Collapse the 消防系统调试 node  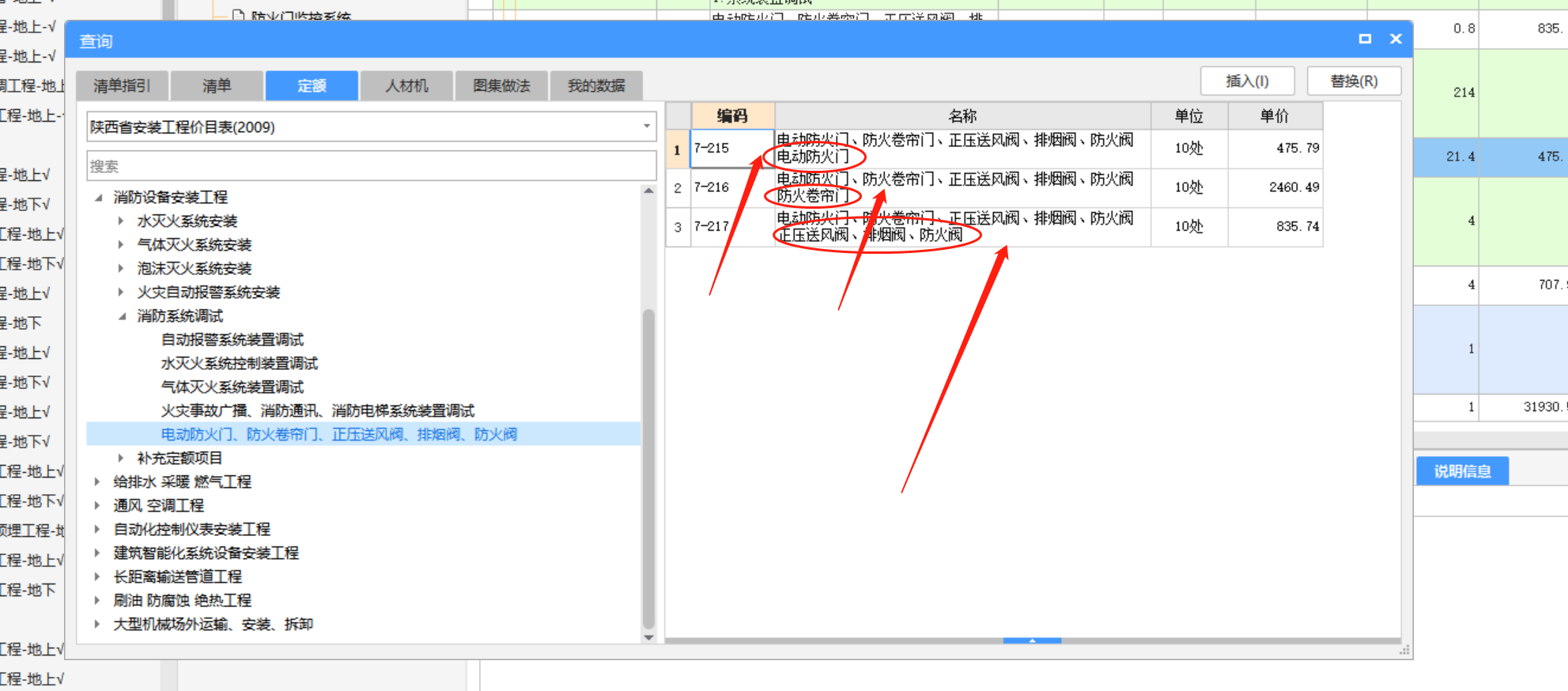point(122,315)
